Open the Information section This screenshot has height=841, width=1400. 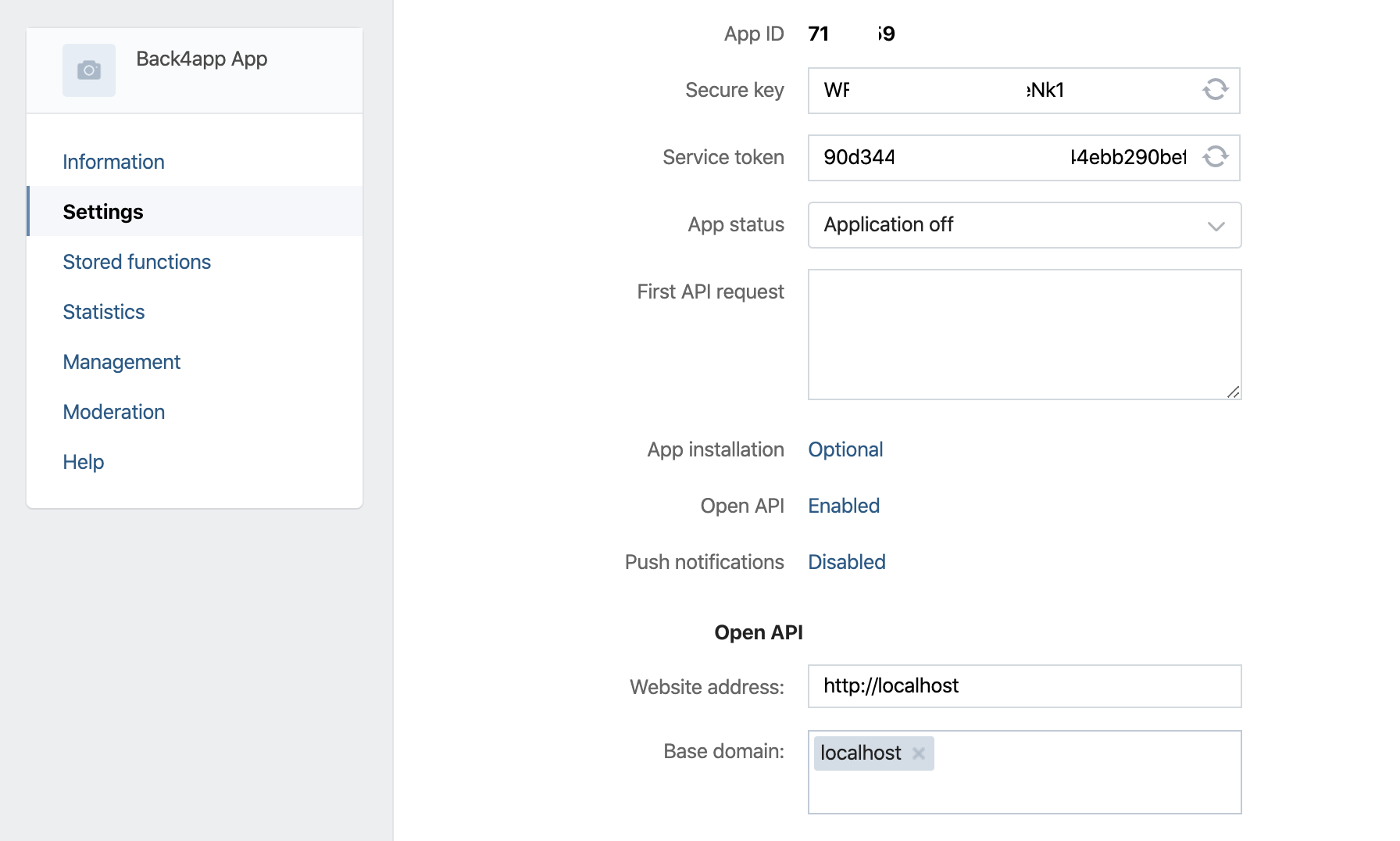[113, 162]
